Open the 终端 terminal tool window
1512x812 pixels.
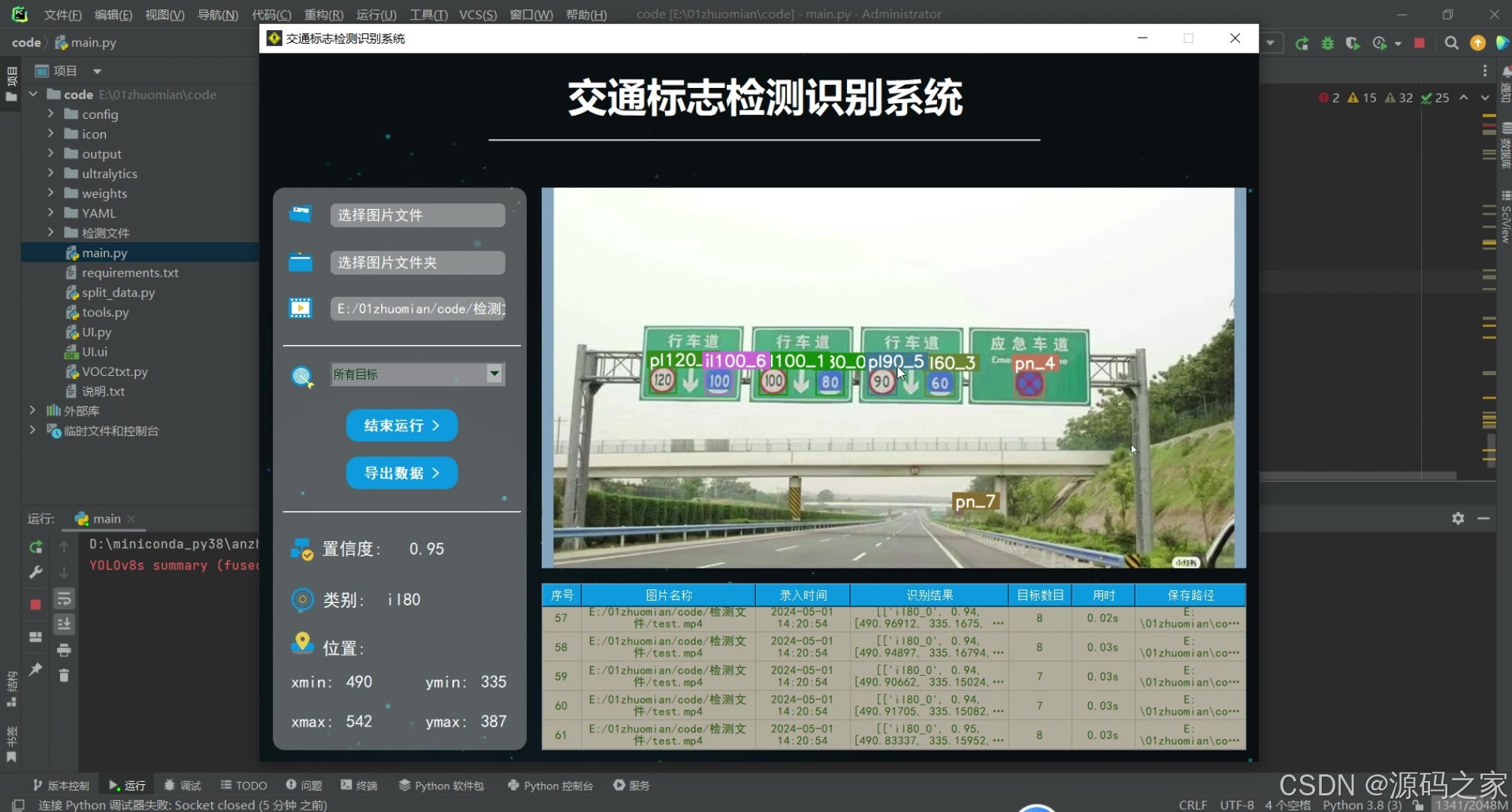(359, 785)
